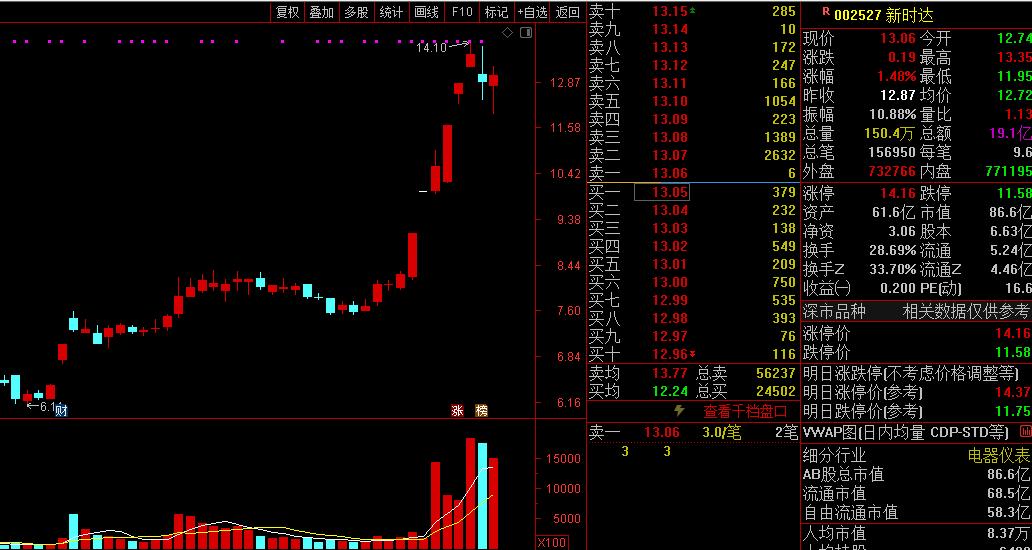Click 明日涨停价(参考) row
Image resolution: width=1032 pixels, height=550 pixels.
916,393
